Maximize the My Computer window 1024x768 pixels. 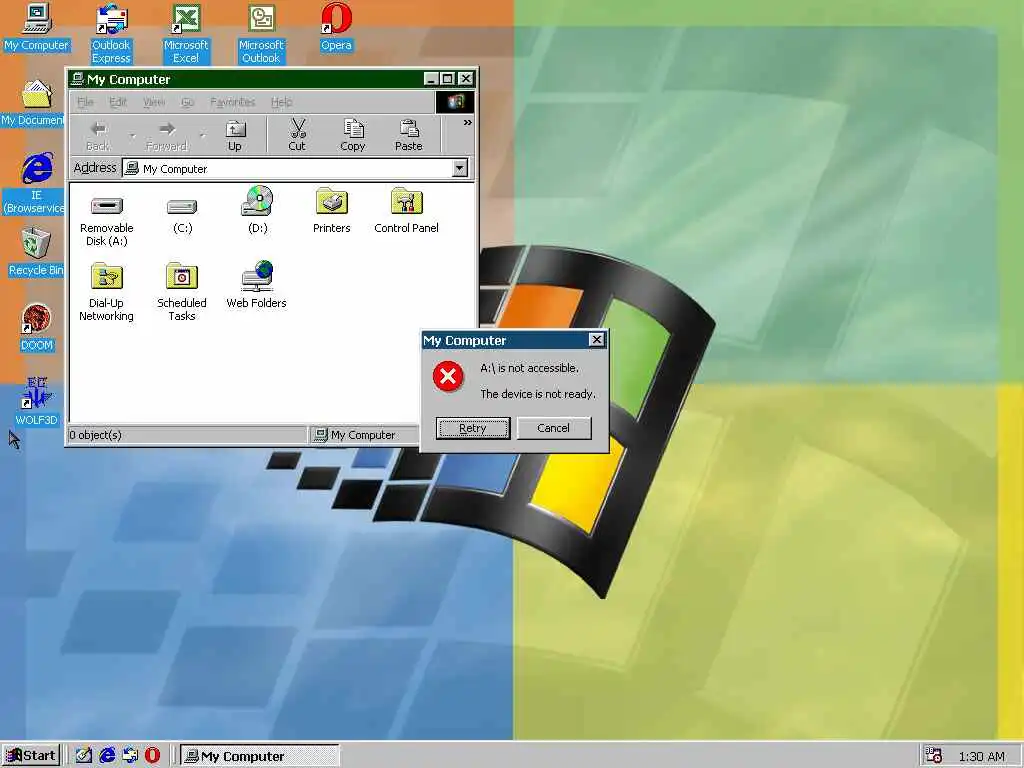pos(447,79)
